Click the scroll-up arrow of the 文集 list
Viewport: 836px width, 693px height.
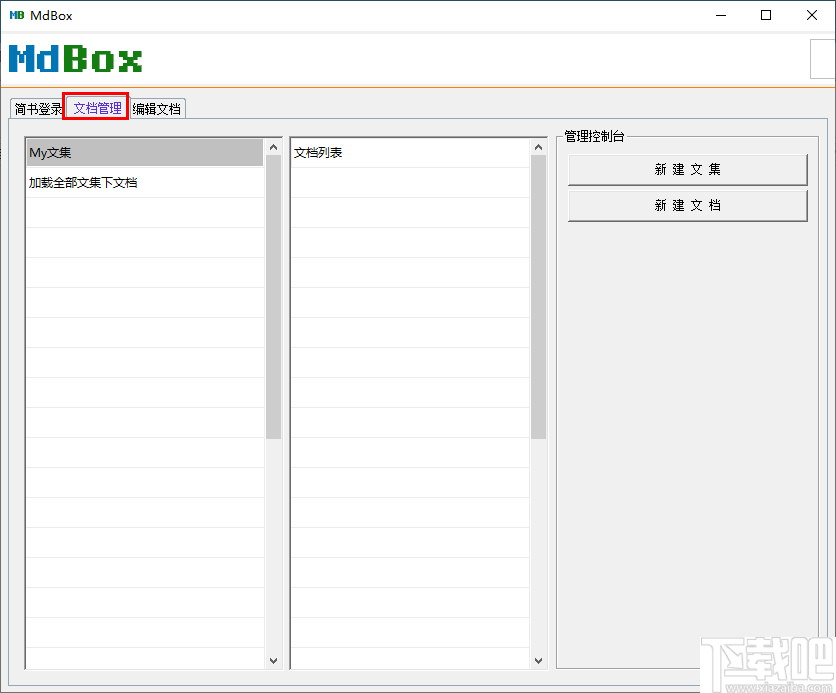tap(273, 146)
